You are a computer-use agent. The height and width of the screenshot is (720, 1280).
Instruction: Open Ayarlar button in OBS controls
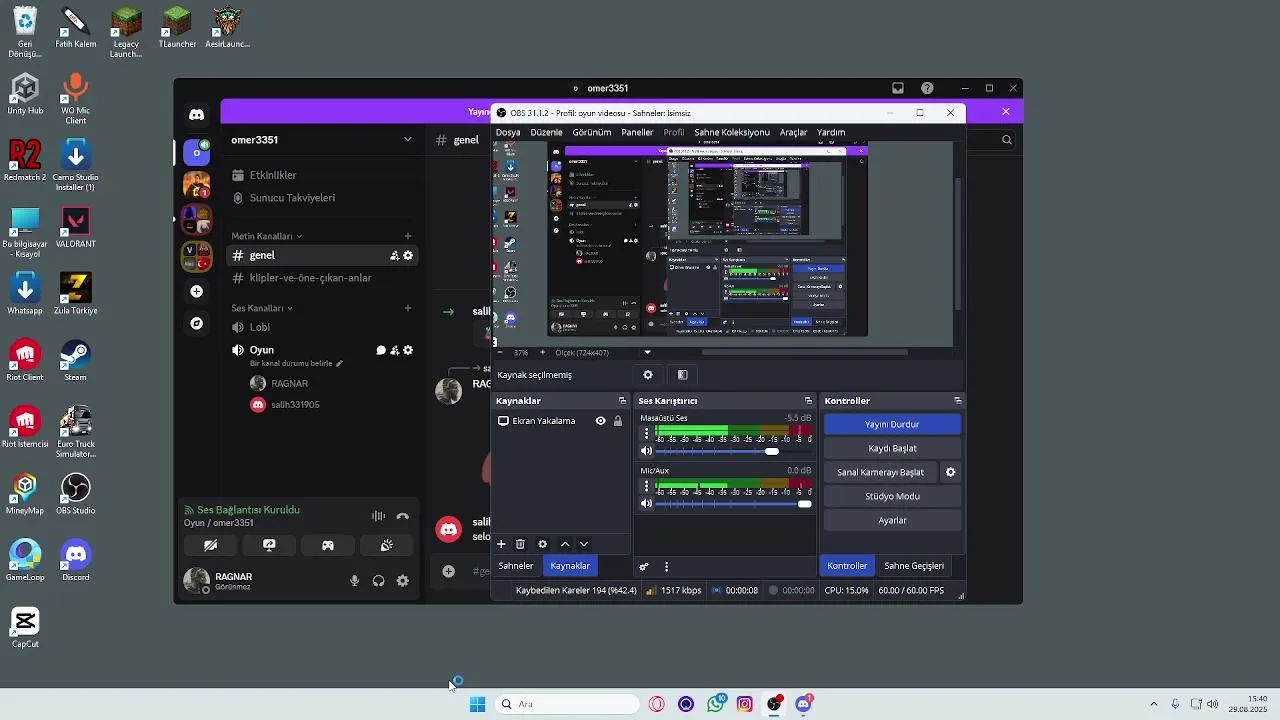point(892,520)
